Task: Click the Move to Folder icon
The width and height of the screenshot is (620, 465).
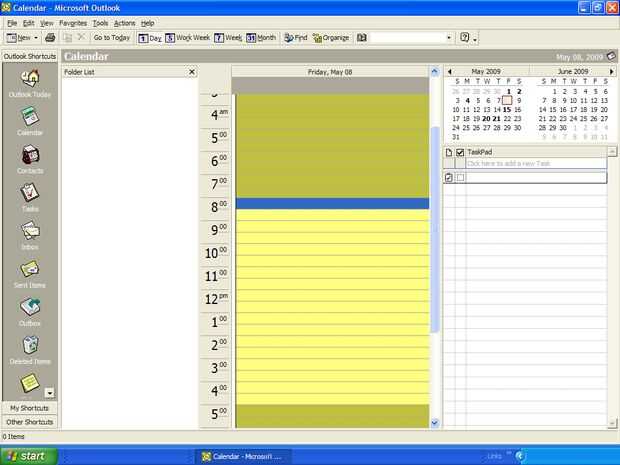Action: click(x=68, y=38)
